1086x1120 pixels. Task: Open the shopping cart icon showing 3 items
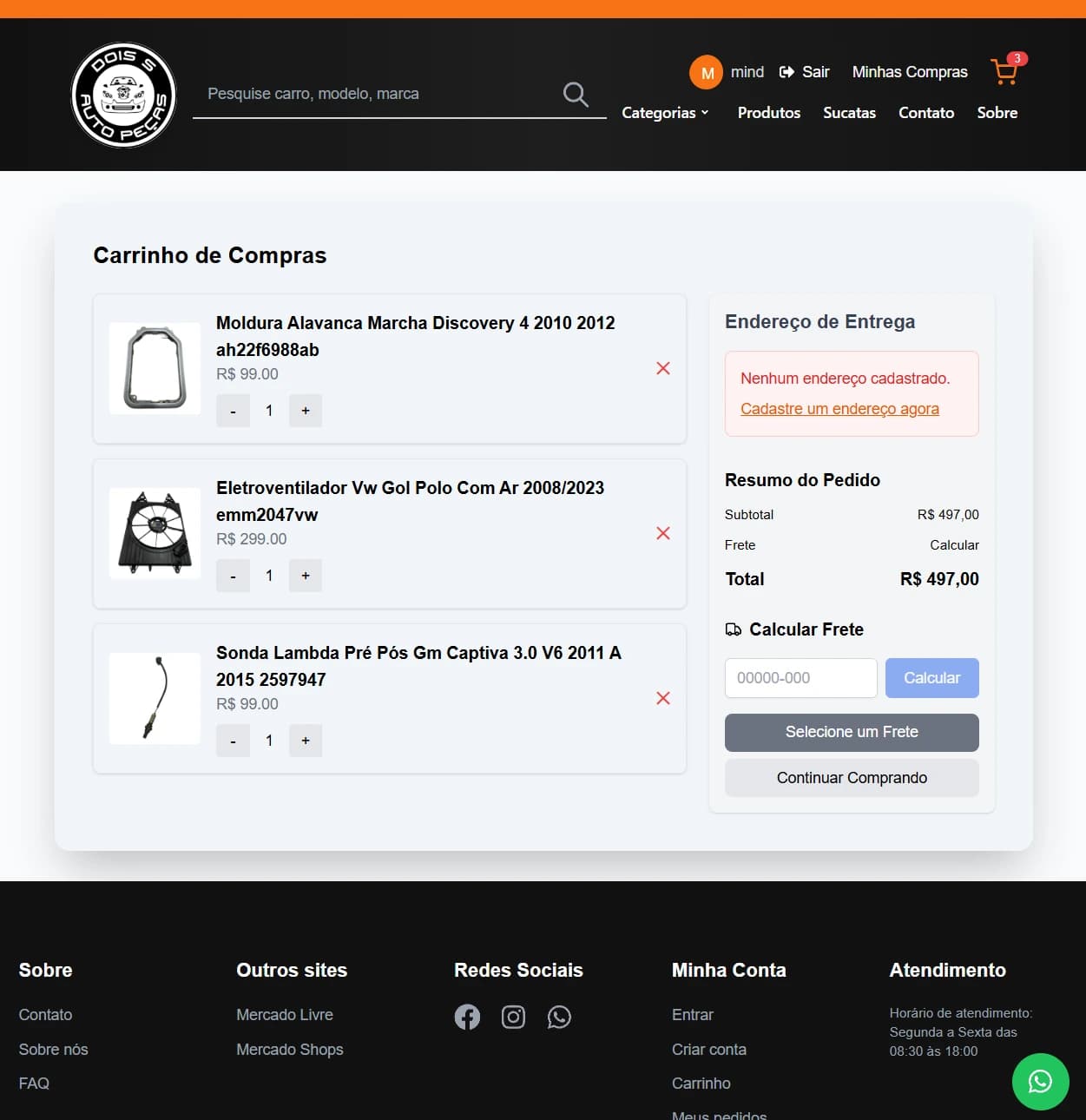[x=1004, y=72]
